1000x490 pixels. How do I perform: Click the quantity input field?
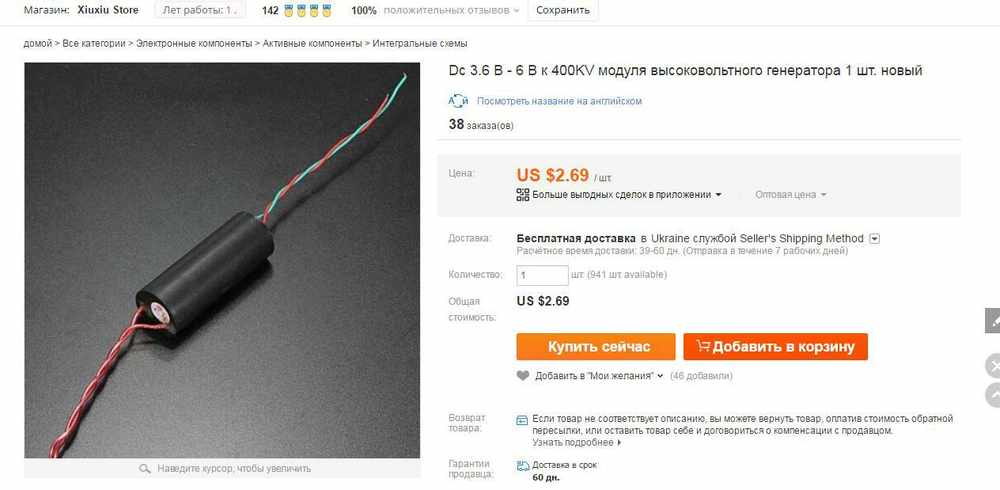(x=542, y=275)
